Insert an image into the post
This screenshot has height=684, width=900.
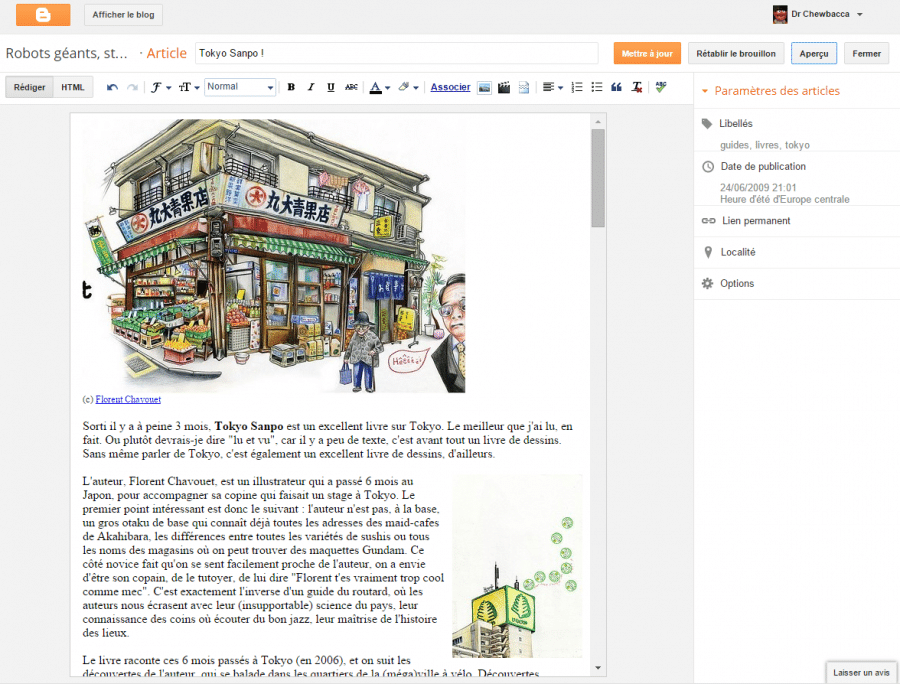(x=484, y=88)
